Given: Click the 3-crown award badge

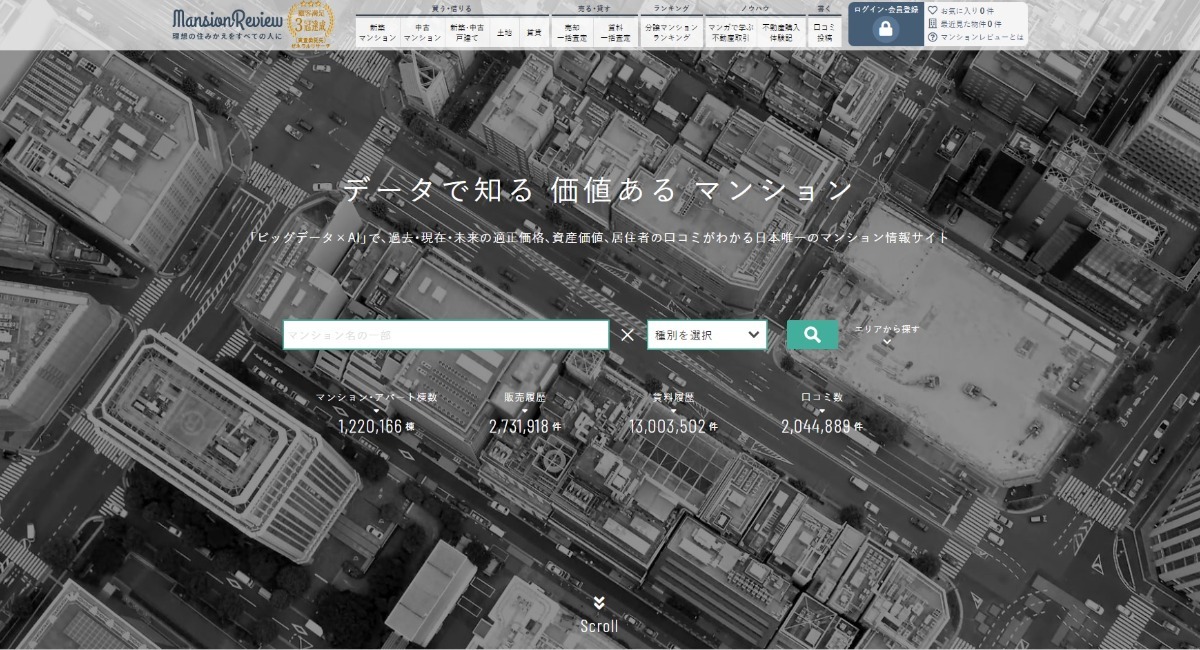Looking at the screenshot, I should click(311, 24).
